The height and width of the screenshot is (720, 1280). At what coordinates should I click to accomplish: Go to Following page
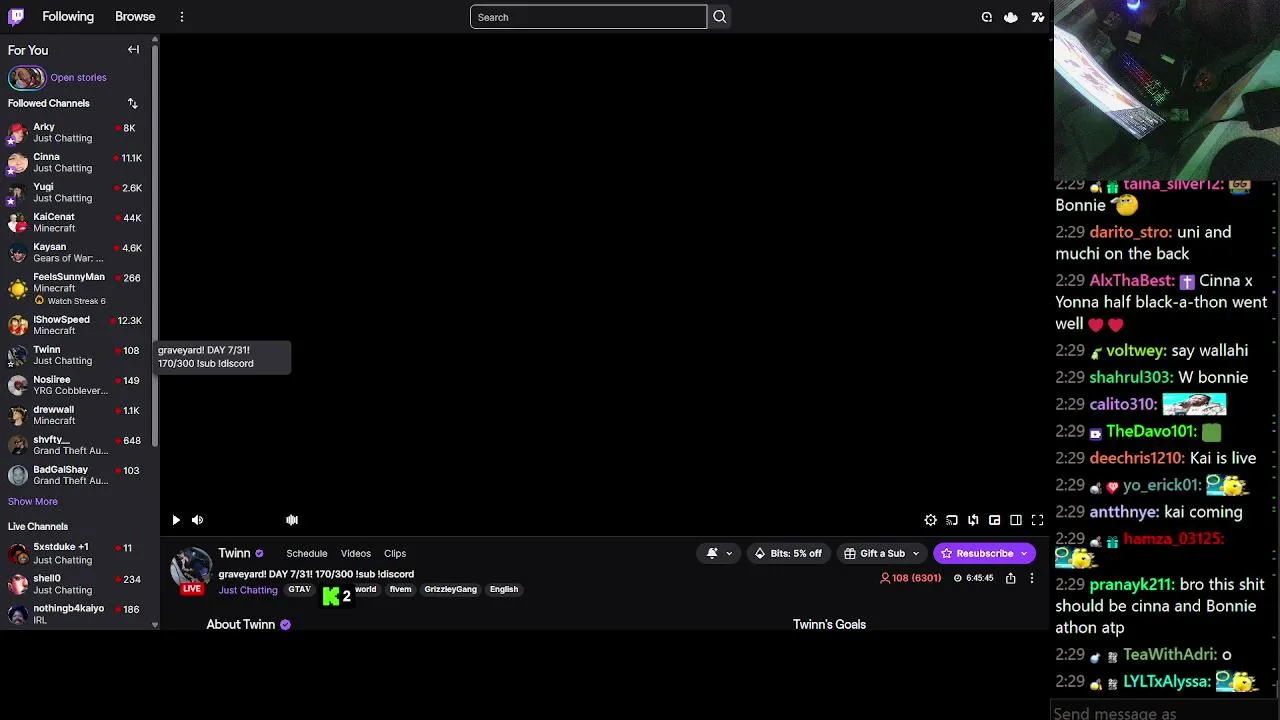(68, 17)
